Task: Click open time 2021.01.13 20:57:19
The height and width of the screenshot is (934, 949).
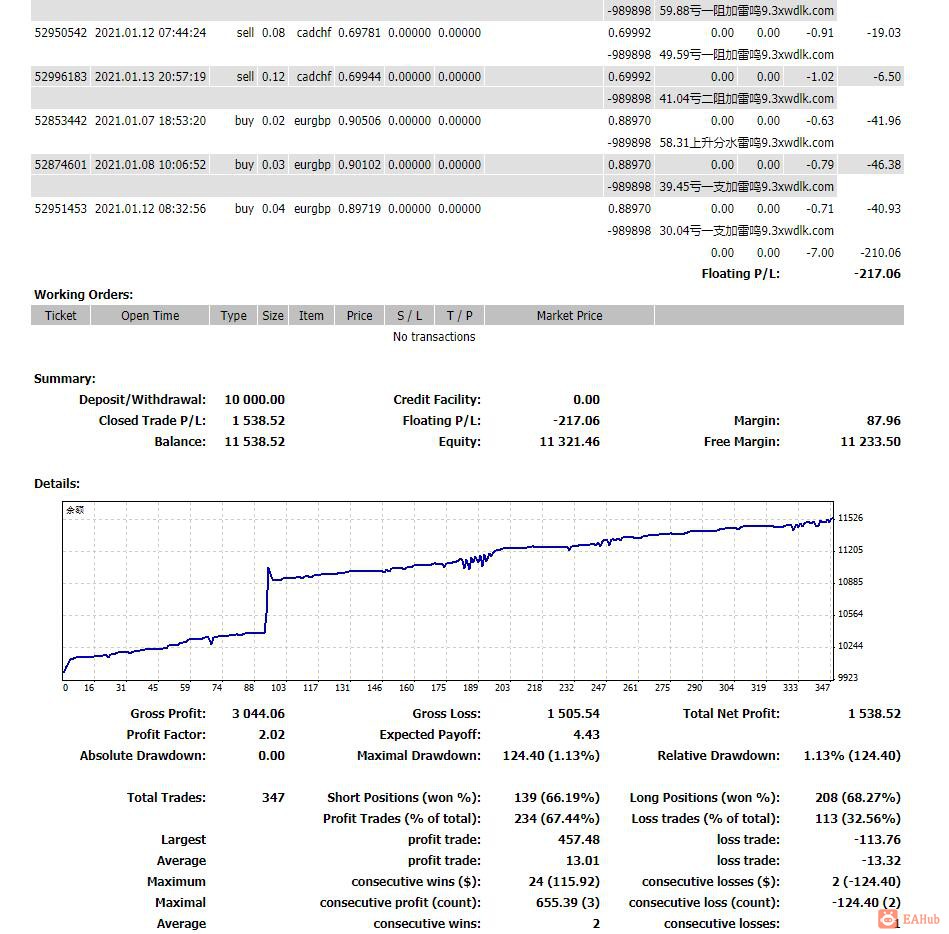Action: [150, 77]
